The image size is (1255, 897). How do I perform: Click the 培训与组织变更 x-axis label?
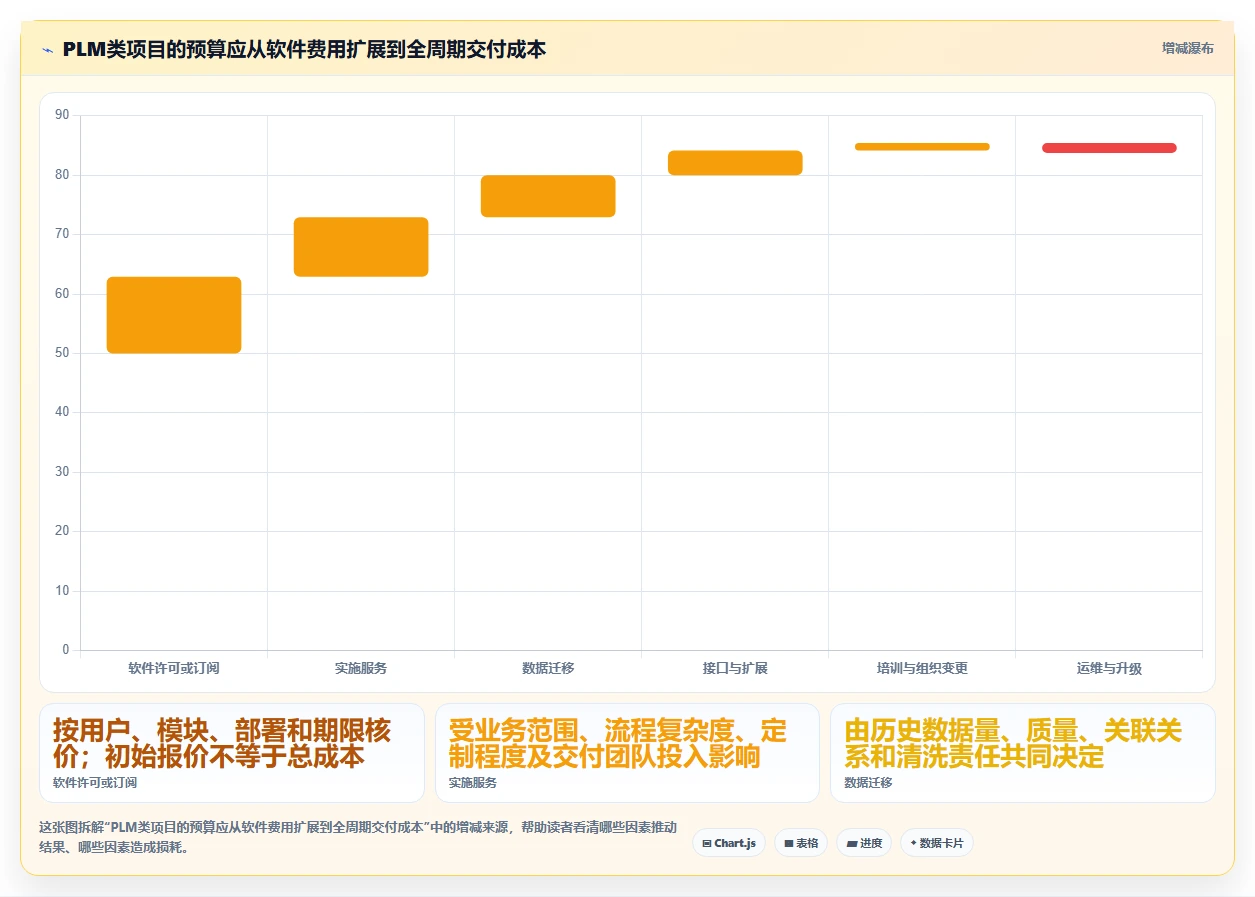tap(922, 668)
